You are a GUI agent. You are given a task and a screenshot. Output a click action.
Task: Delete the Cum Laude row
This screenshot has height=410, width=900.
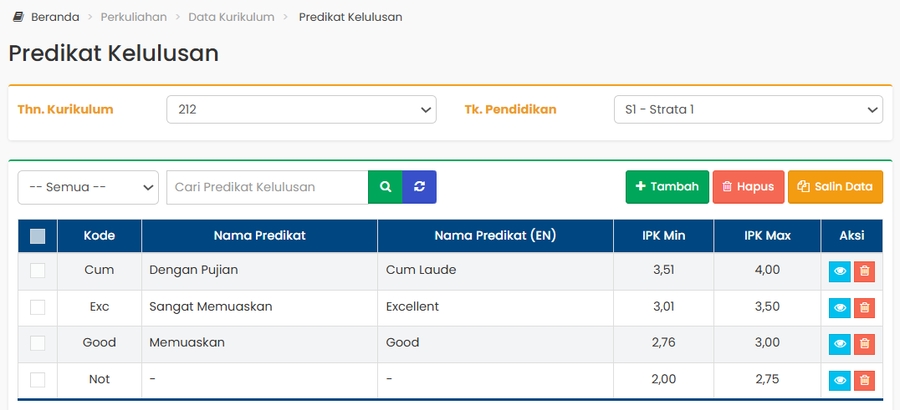[865, 271]
